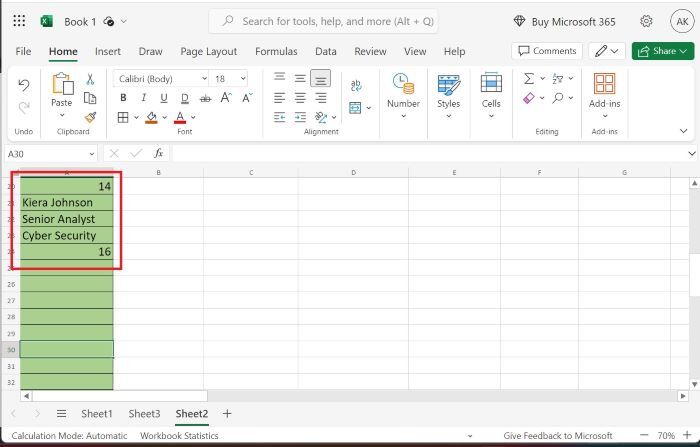This screenshot has height=447, width=700.
Task: Open the File menu
Action: click(x=23, y=51)
